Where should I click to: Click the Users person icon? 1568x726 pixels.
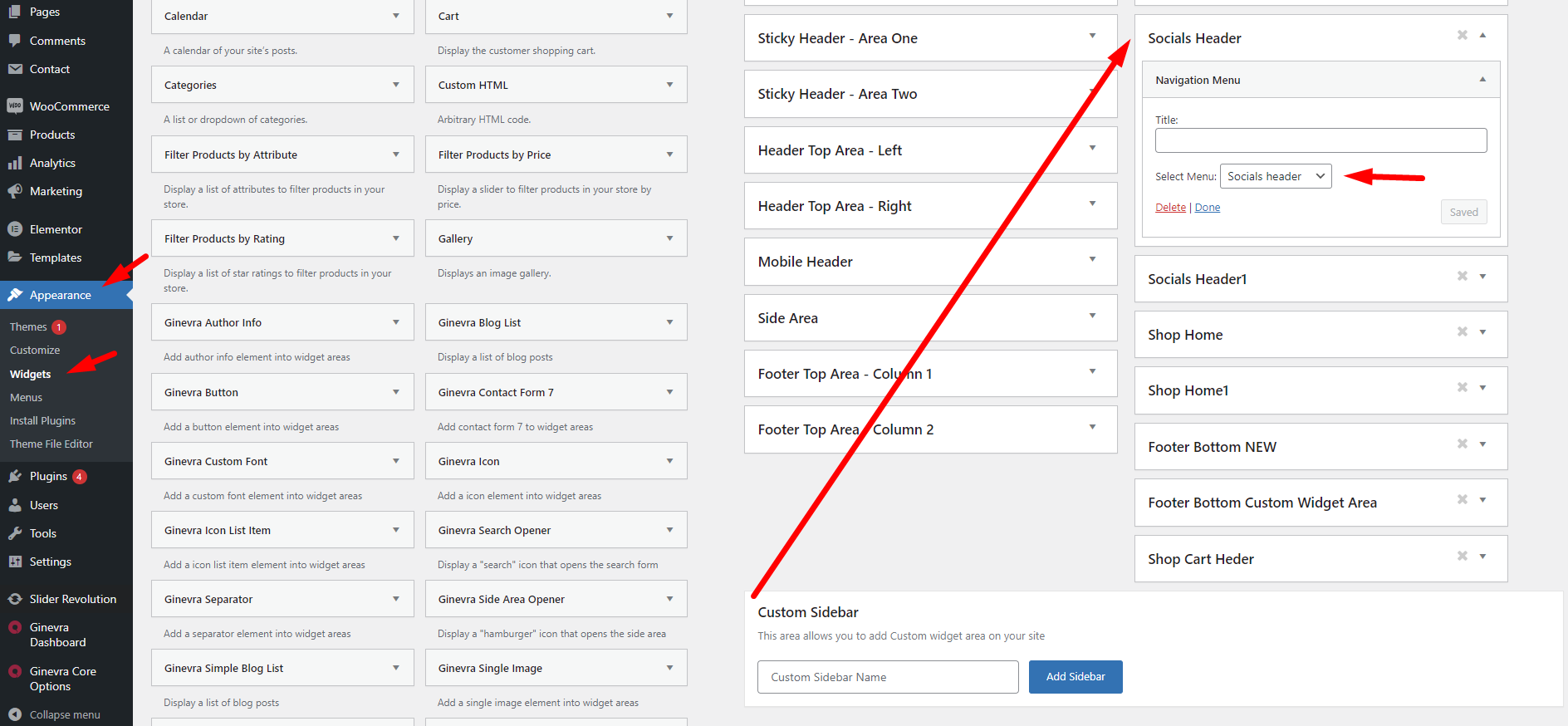click(15, 505)
